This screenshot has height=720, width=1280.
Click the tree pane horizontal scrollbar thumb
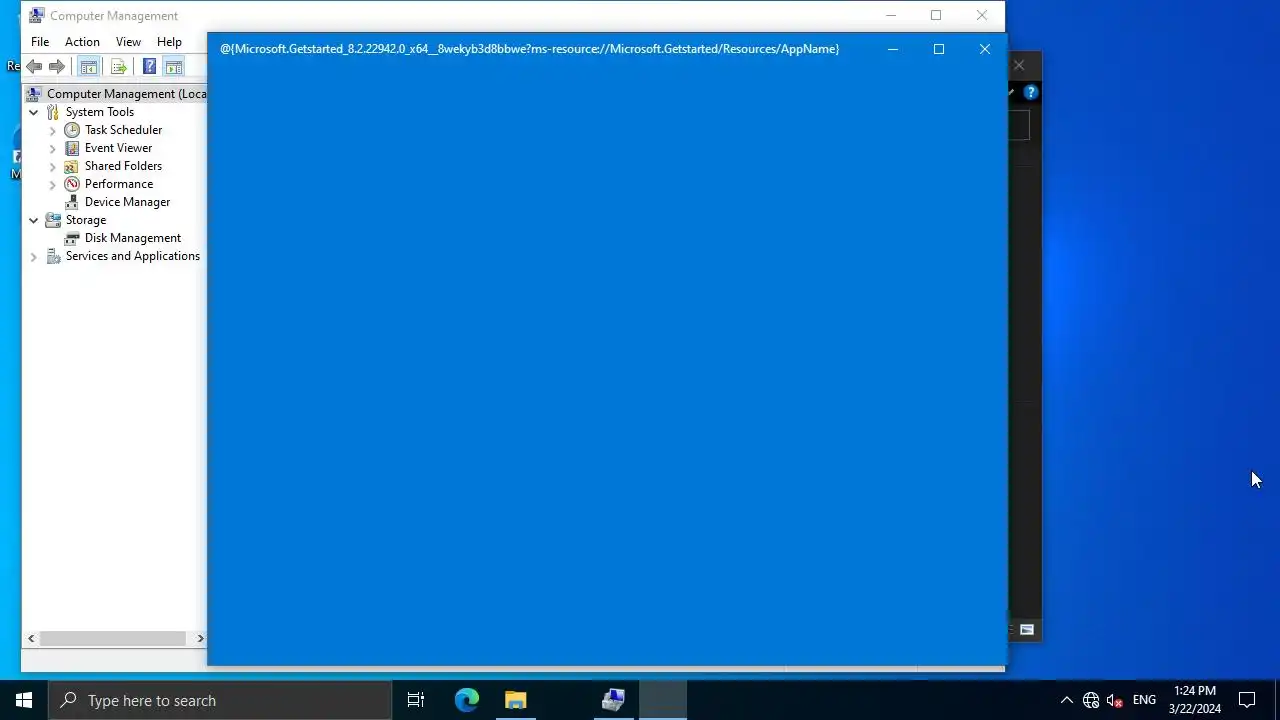(x=113, y=638)
